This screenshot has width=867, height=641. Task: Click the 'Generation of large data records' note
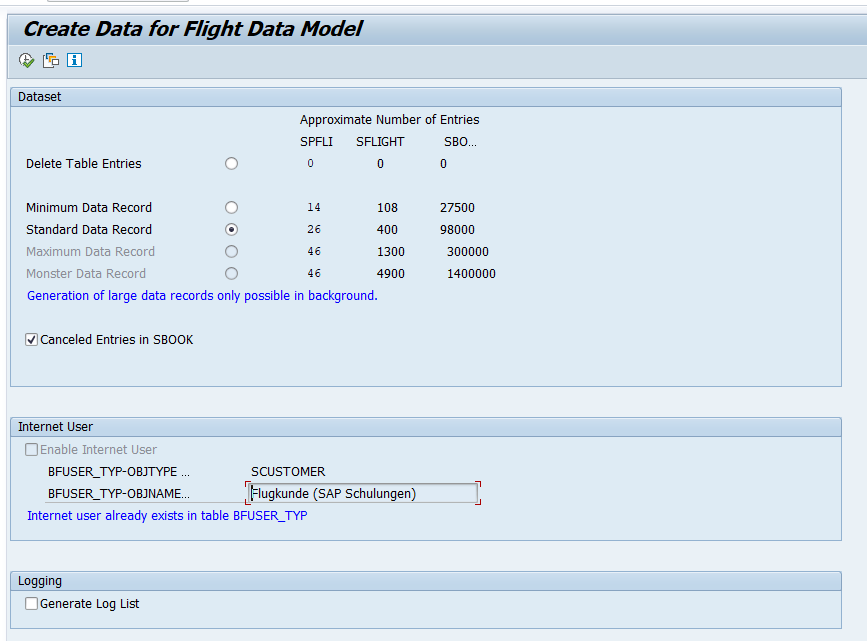tap(202, 296)
